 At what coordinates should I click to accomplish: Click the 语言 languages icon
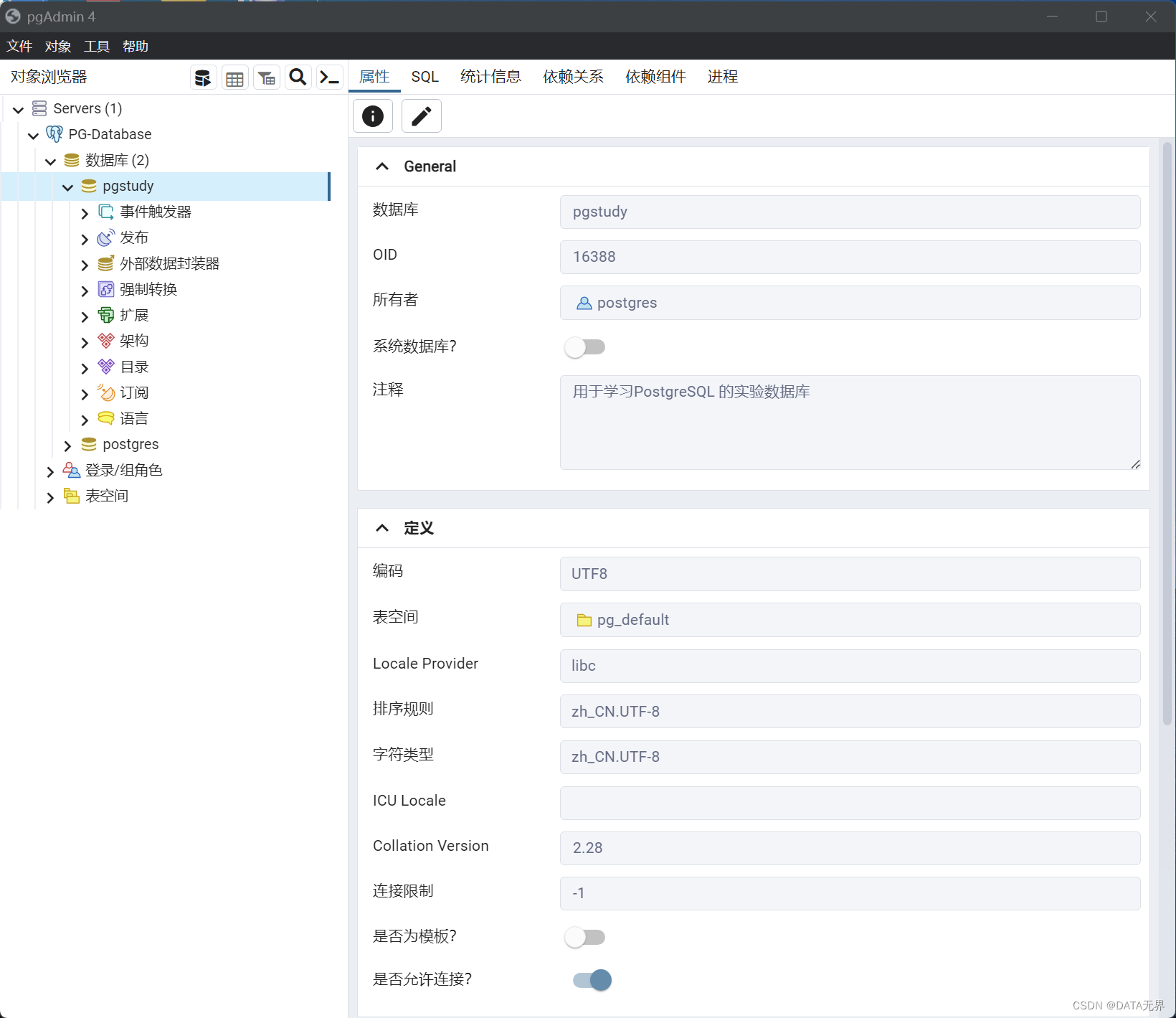pyautogui.click(x=106, y=418)
